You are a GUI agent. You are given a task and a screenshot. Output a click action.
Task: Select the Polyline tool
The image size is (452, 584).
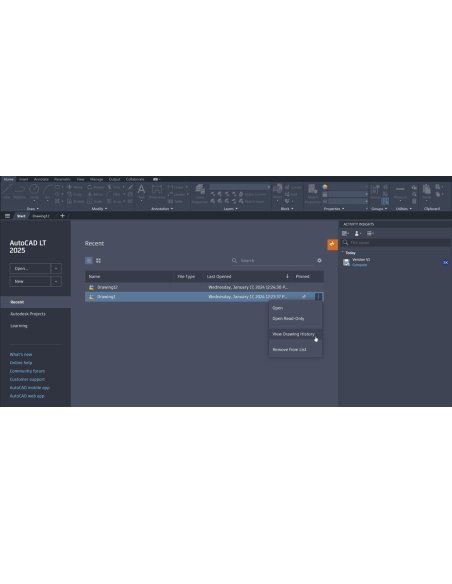click(x=20, y=191)
